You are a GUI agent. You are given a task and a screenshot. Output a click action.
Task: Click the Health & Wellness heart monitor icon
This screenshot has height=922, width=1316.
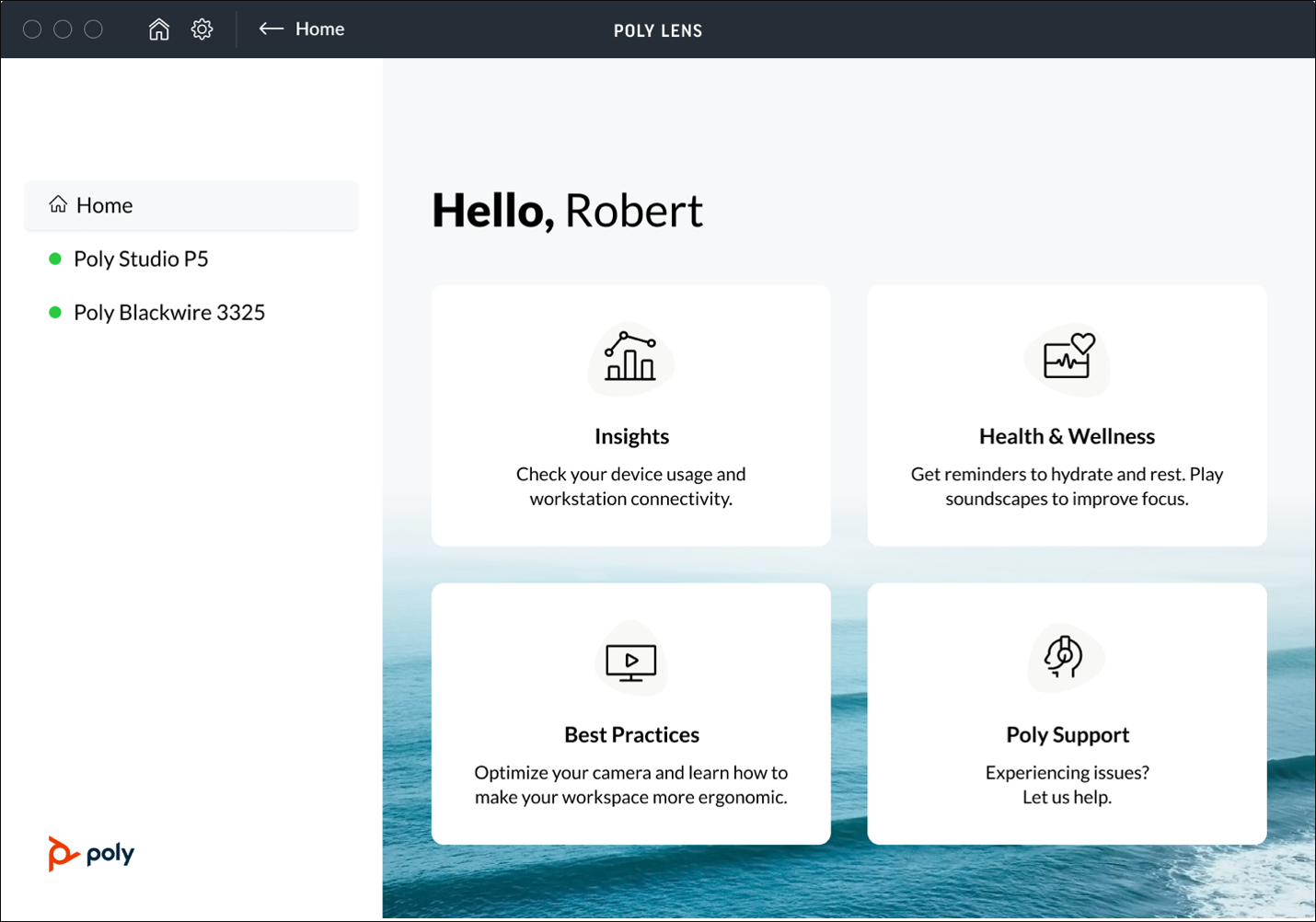point(1066,361)
